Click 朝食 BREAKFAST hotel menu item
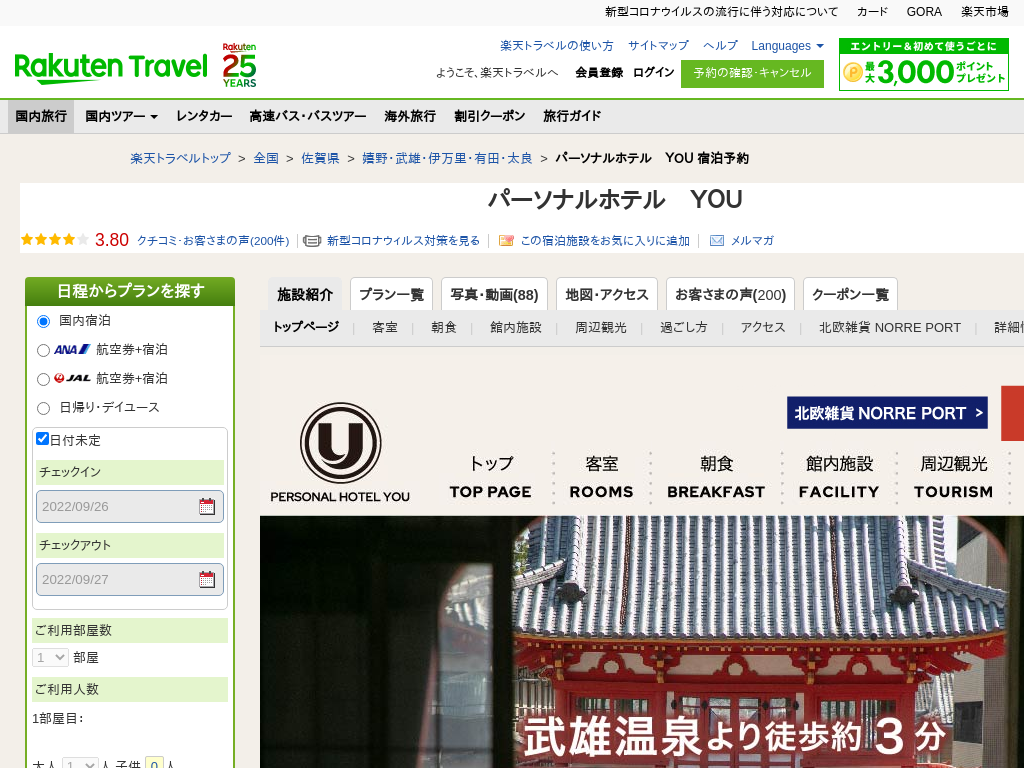 tap(716, 477)
